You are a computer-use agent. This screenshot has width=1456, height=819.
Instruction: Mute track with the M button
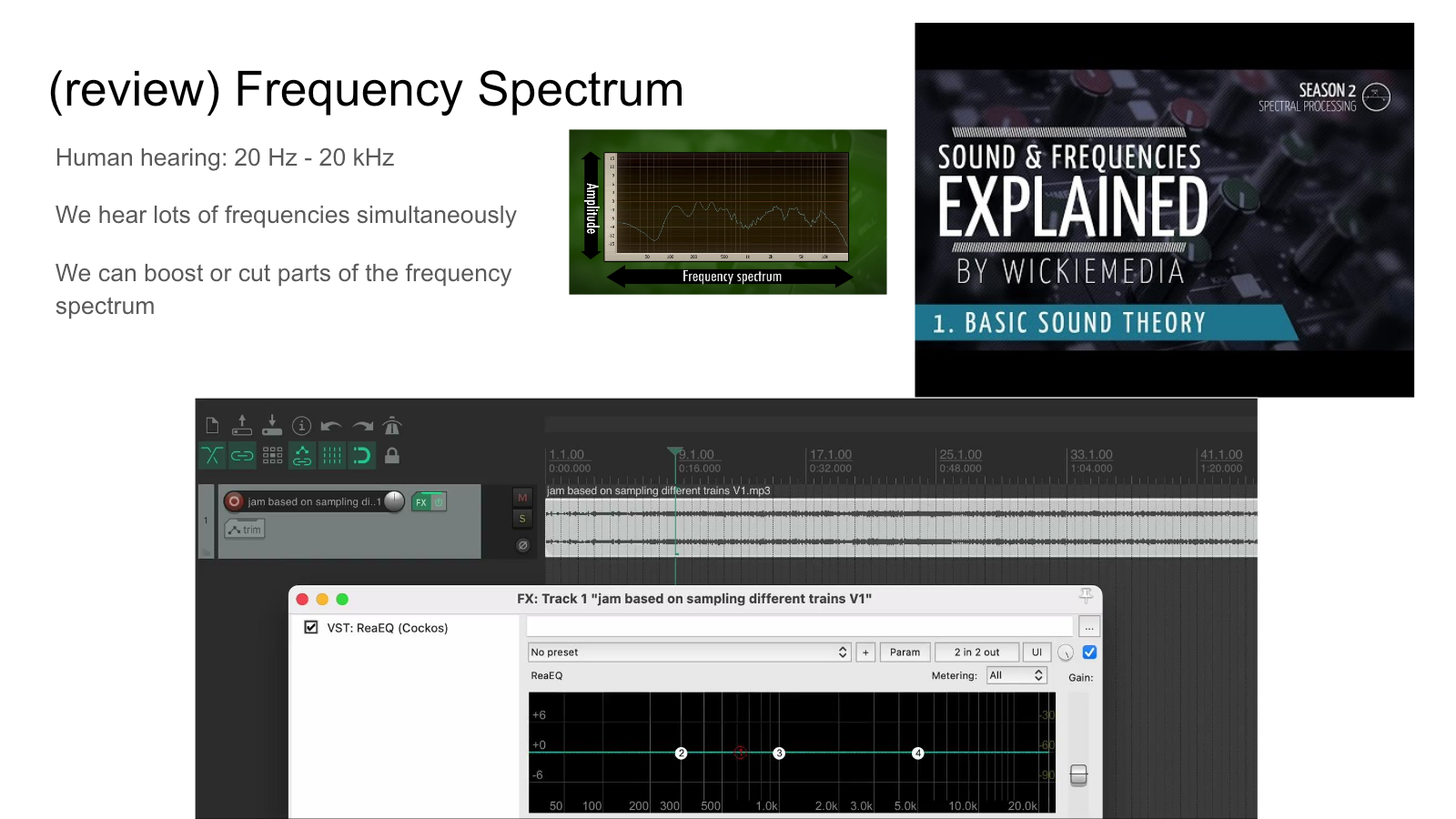522,498
